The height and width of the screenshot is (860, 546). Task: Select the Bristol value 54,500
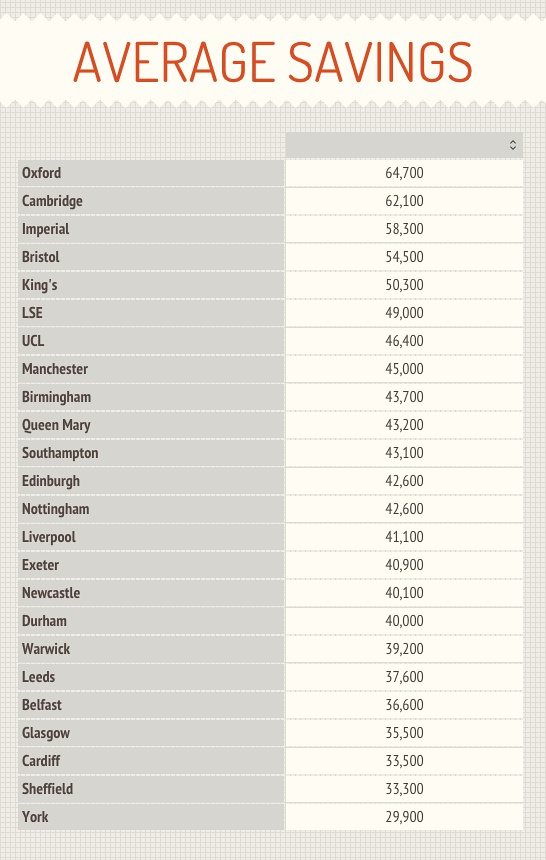coord(404,257)
